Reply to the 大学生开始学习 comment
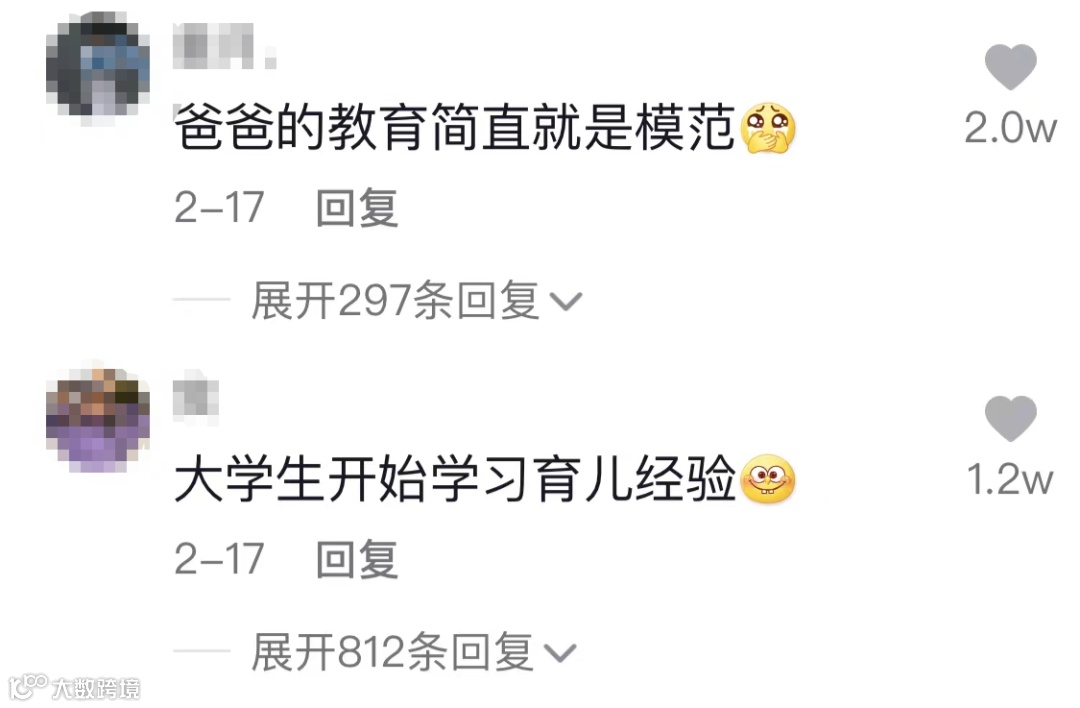 pyautogui.click(x=357, y=559)
